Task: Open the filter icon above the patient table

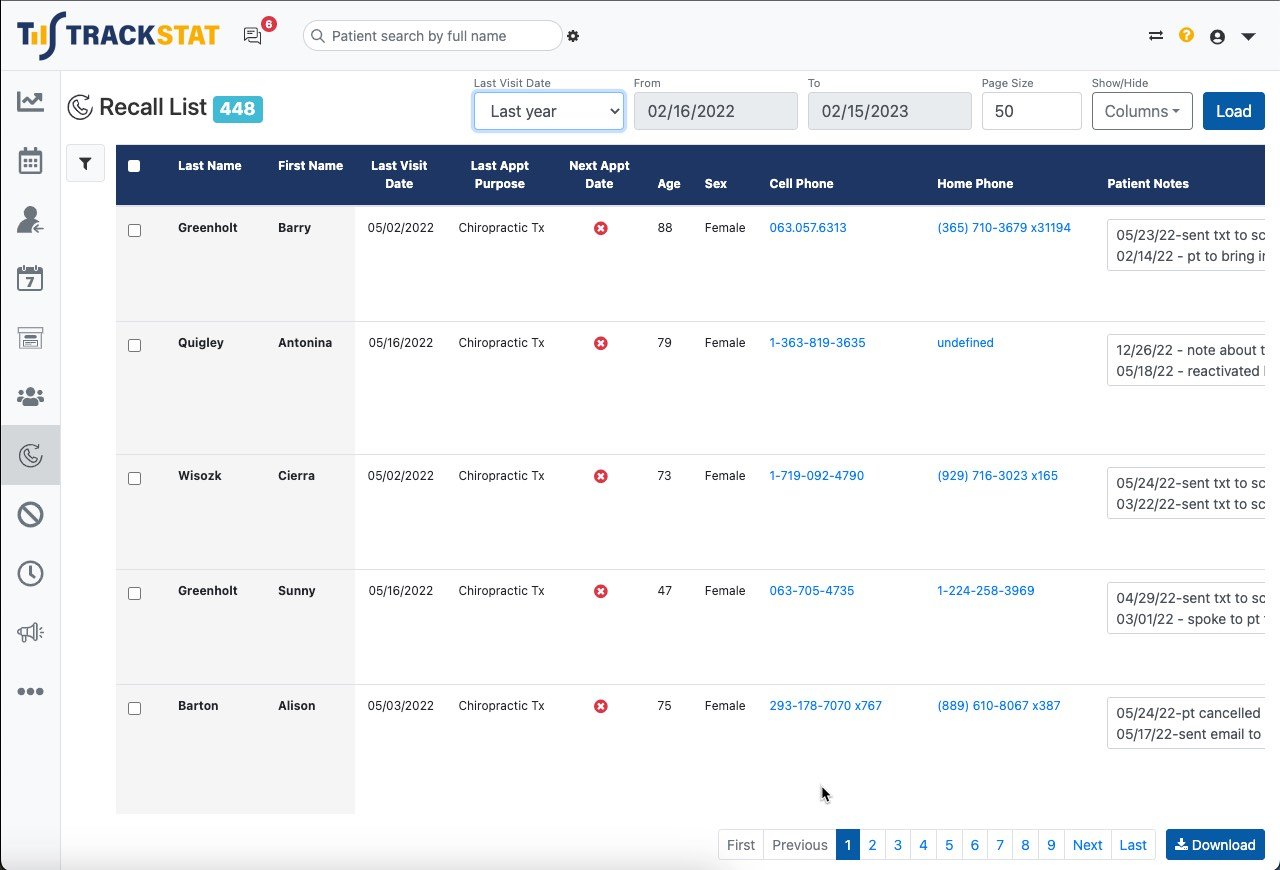Action: point(85,163)
